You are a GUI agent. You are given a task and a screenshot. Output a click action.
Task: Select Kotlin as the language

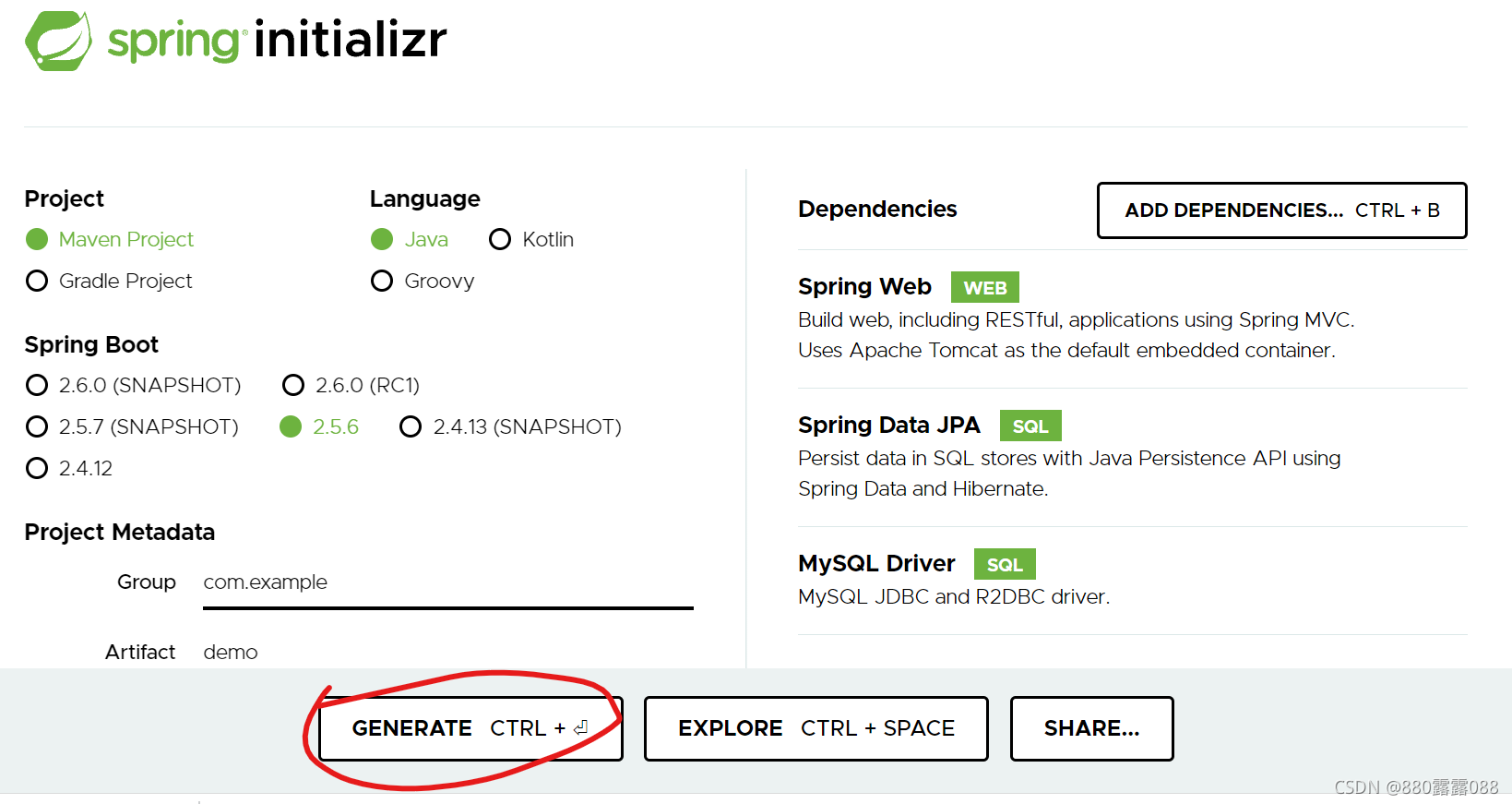[x=499, y=239]
